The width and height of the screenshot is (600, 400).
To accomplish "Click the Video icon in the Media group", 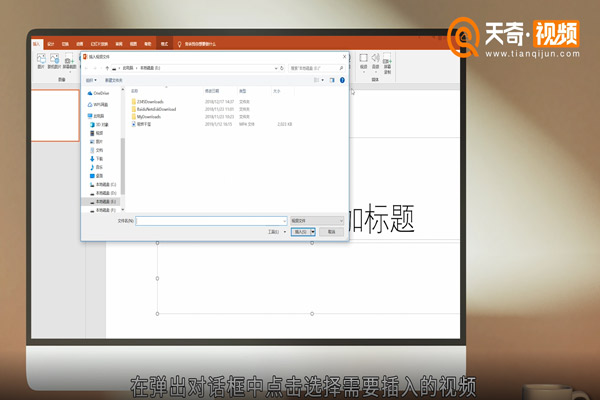I will coord(364,58).
